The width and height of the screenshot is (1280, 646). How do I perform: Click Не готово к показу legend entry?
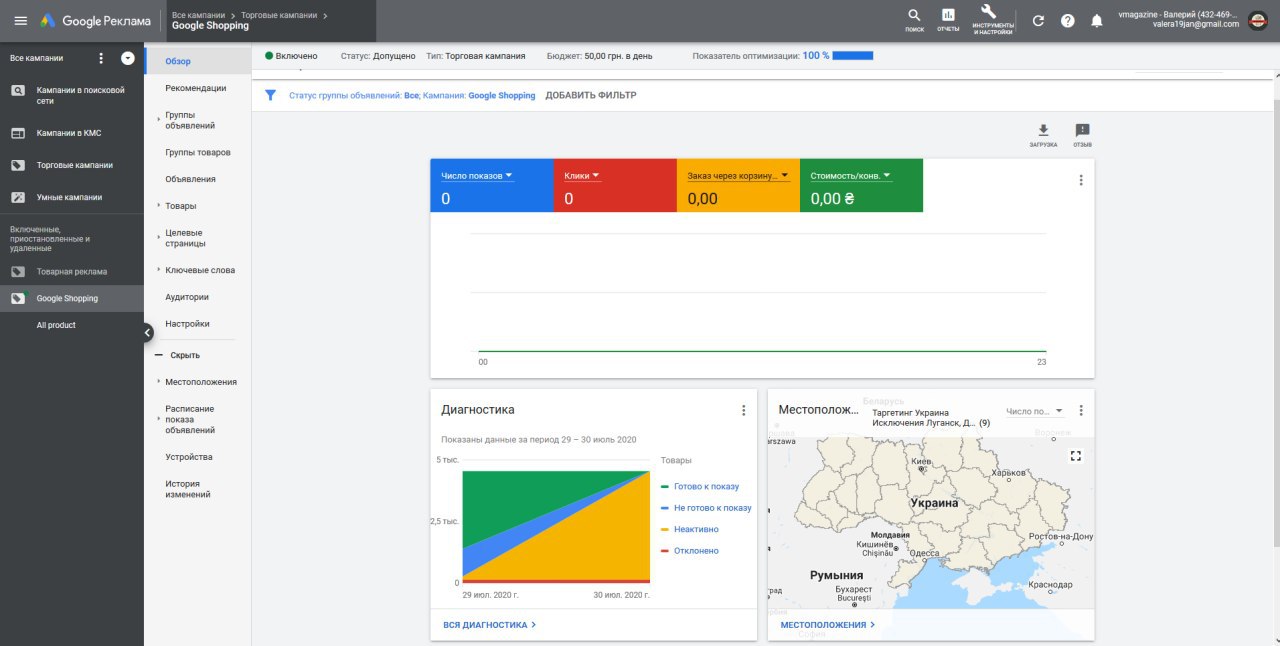(x=712, y=508)
